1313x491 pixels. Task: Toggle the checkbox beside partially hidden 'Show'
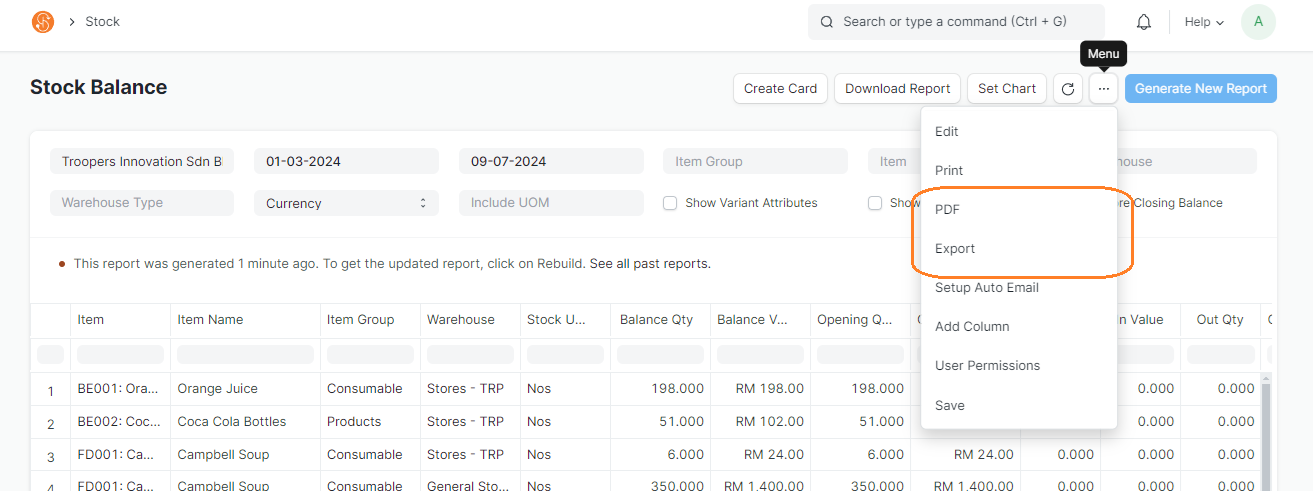pyautogui.click(x=875, y=203)
